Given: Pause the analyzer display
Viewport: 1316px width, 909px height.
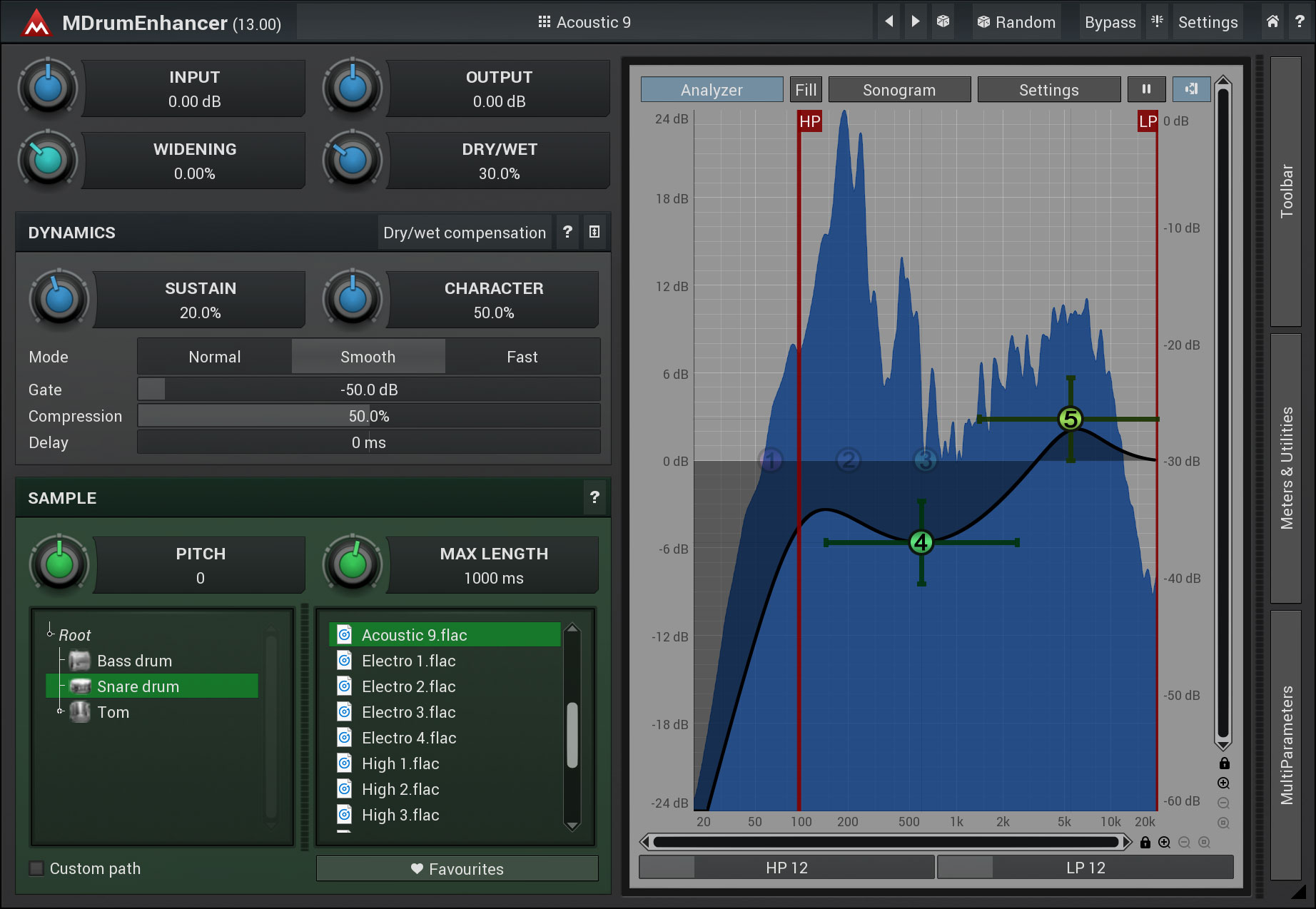Looking at the screenshot, I should pyautogui.click(x=1146, y=89).
